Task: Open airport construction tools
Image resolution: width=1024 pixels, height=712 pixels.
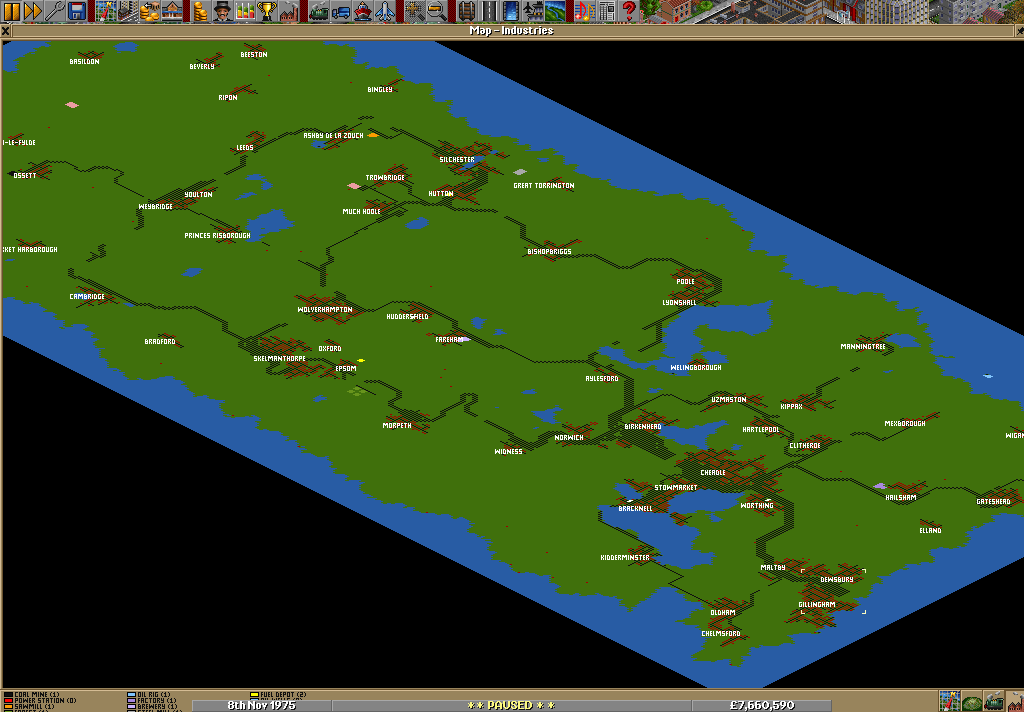Action: point(532,11)
